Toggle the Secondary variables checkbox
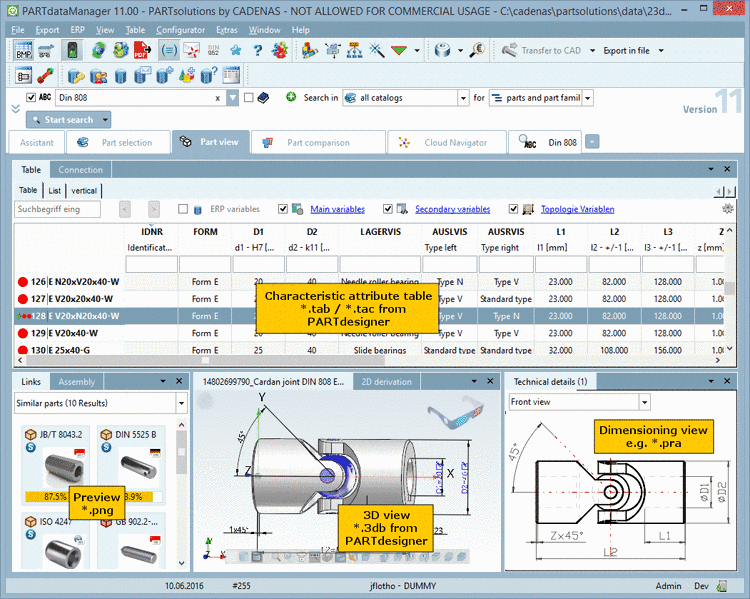 (x=388, y=209)
